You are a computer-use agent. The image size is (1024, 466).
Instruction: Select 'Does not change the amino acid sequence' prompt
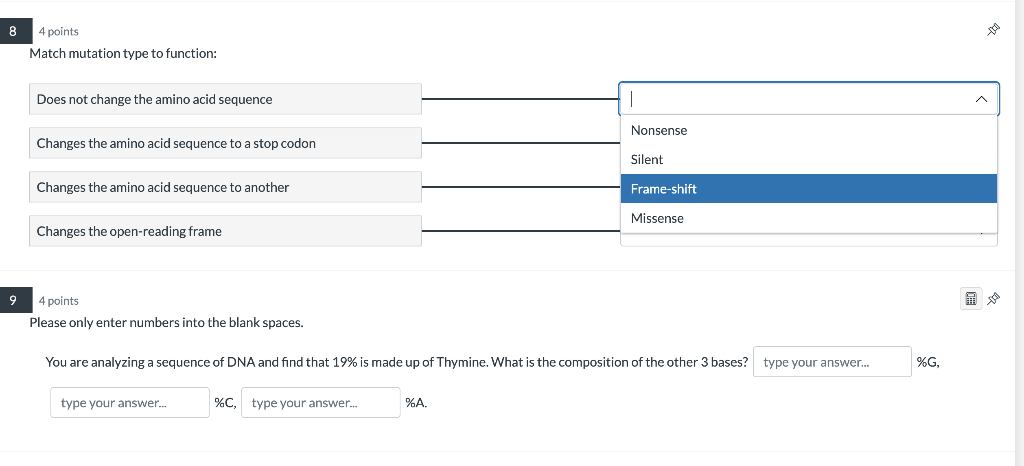click(225, 99)
